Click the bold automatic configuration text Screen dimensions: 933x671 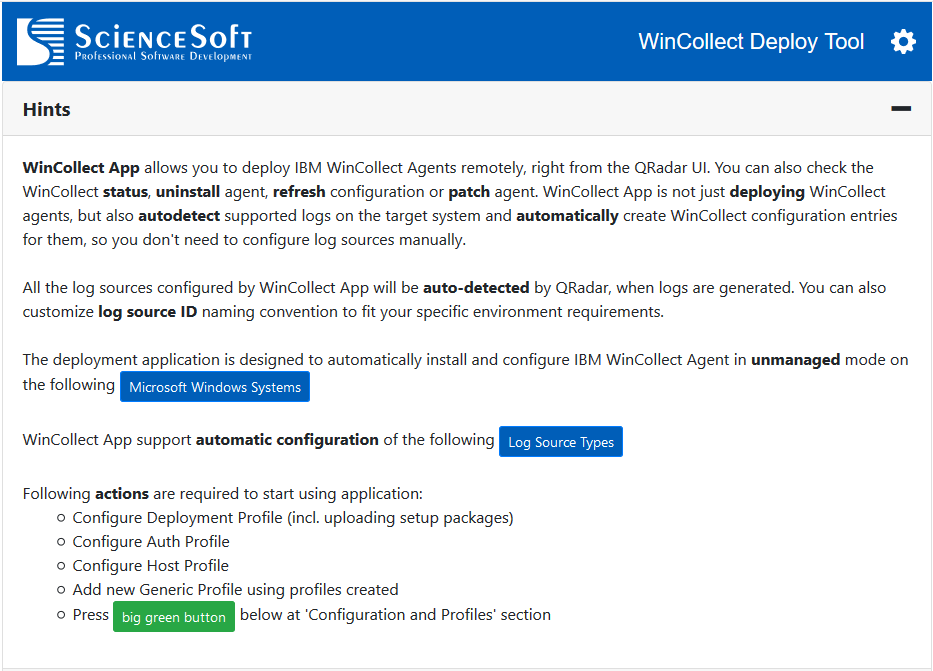pos(287,440)
